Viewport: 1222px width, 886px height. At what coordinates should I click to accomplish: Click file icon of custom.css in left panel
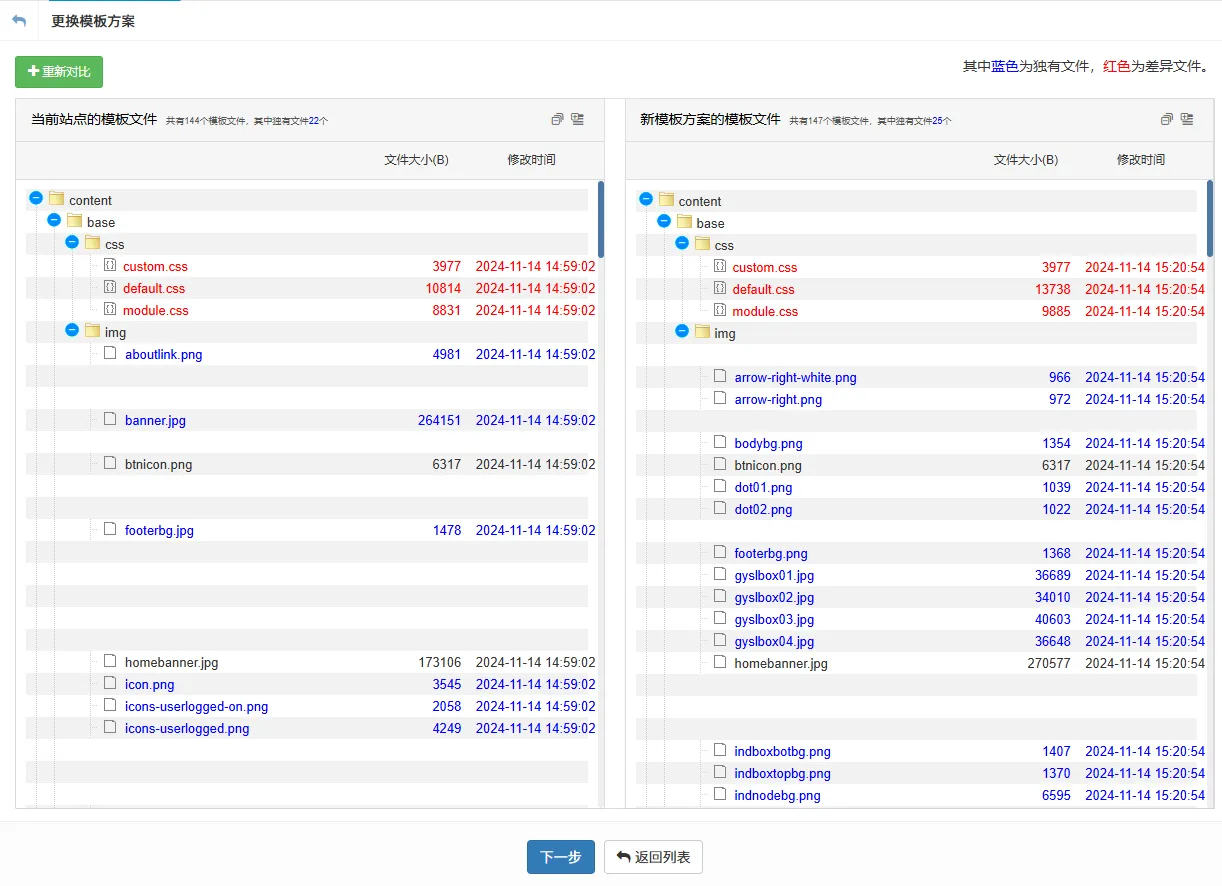pos(110,266)
